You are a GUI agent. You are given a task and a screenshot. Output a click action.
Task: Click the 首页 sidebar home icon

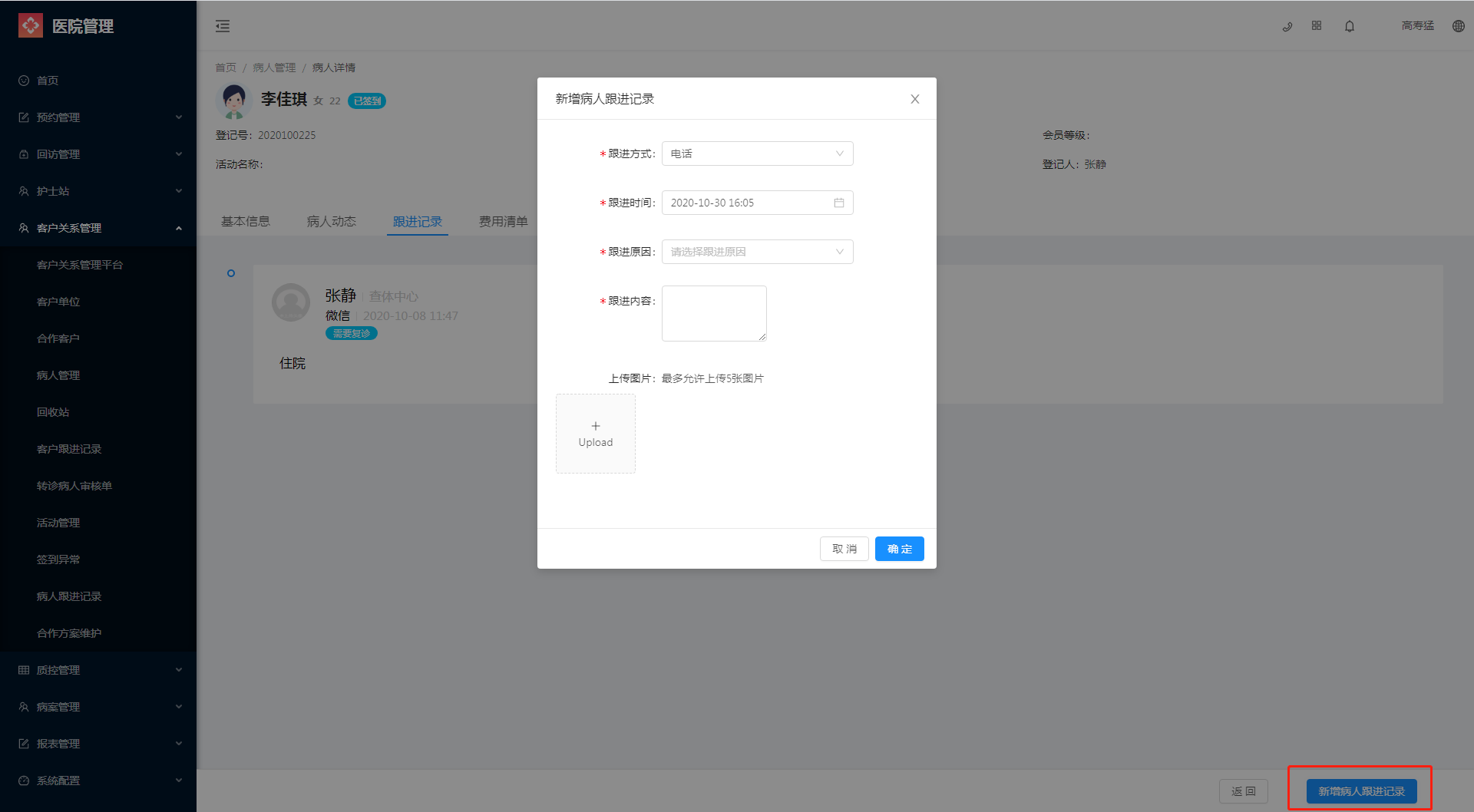[24, 81]
